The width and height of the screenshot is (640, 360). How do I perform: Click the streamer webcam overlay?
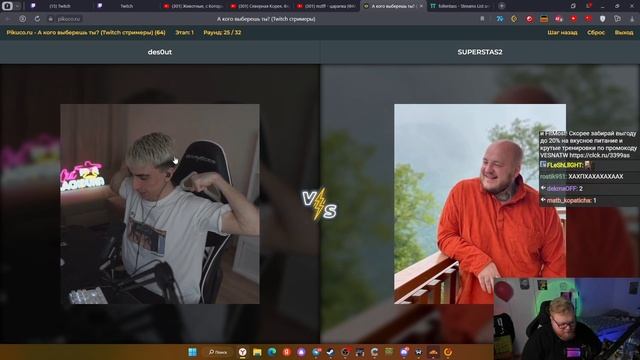[567, 319]
